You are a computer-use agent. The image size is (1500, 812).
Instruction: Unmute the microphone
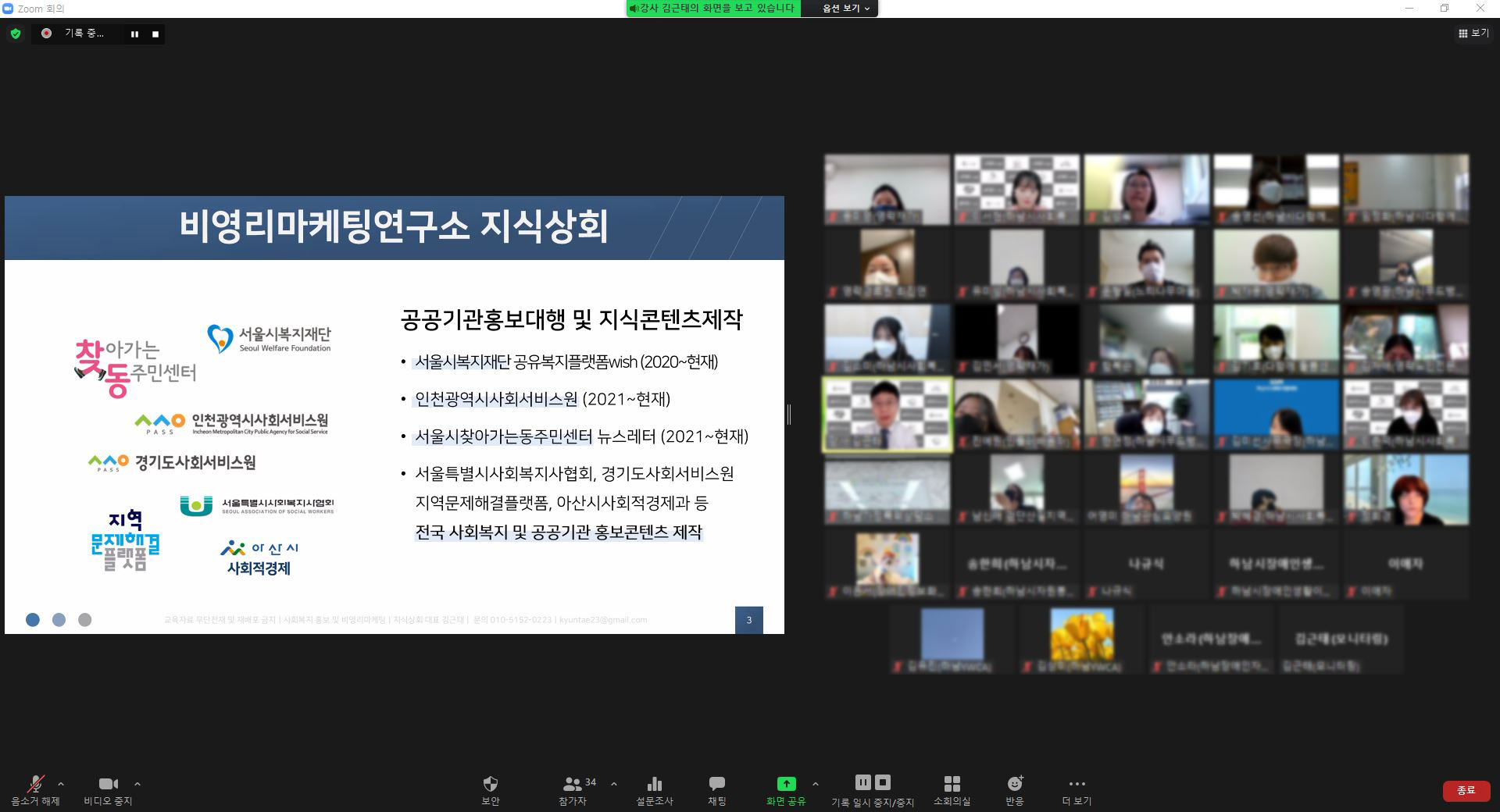[35, 785]
